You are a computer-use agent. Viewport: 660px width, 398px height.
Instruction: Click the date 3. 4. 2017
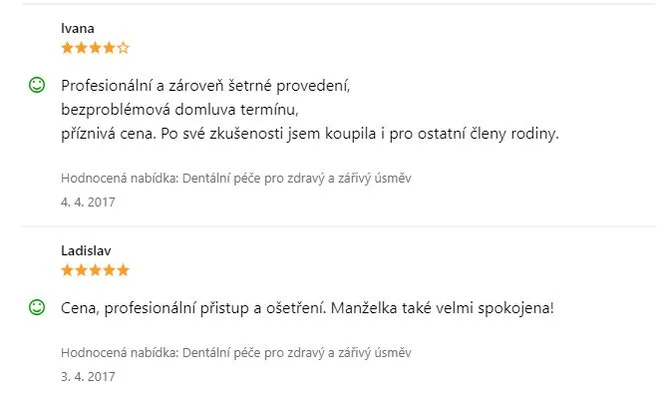(x=88, y=376)
